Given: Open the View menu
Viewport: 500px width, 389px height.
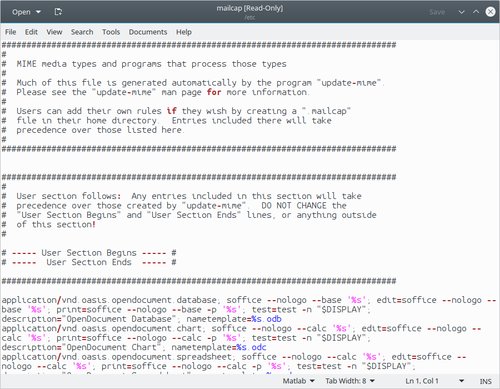Looking at the screenshot, I should tap(54, 32).
